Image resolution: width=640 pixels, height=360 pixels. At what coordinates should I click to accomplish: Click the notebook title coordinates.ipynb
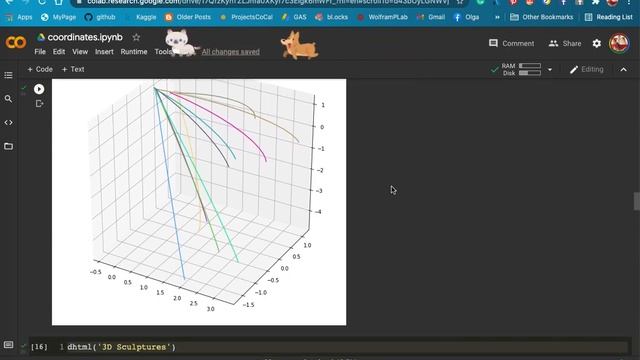click(x=85, y=38)
